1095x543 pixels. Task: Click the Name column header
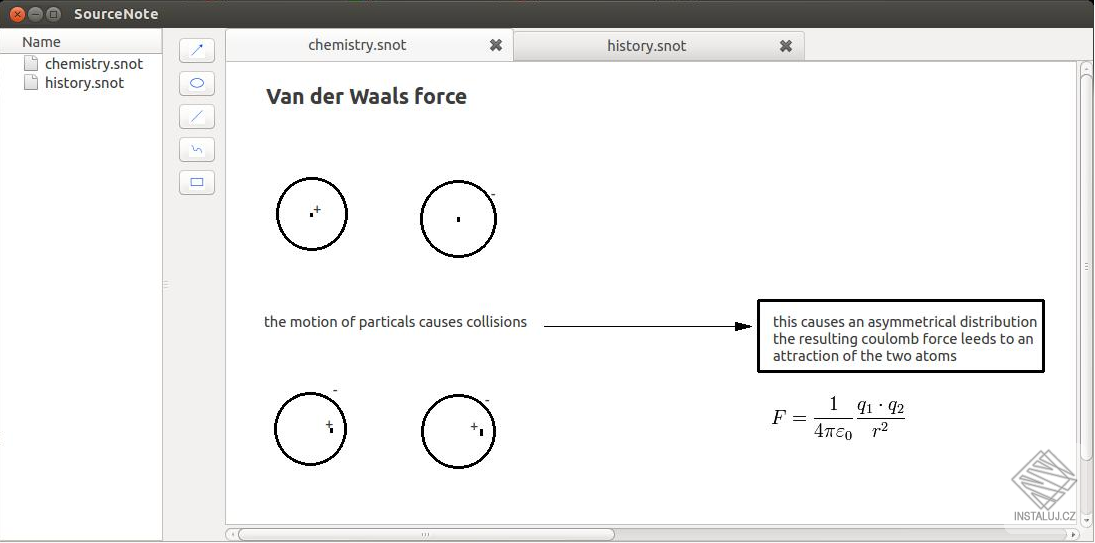(x=81, y=42)
